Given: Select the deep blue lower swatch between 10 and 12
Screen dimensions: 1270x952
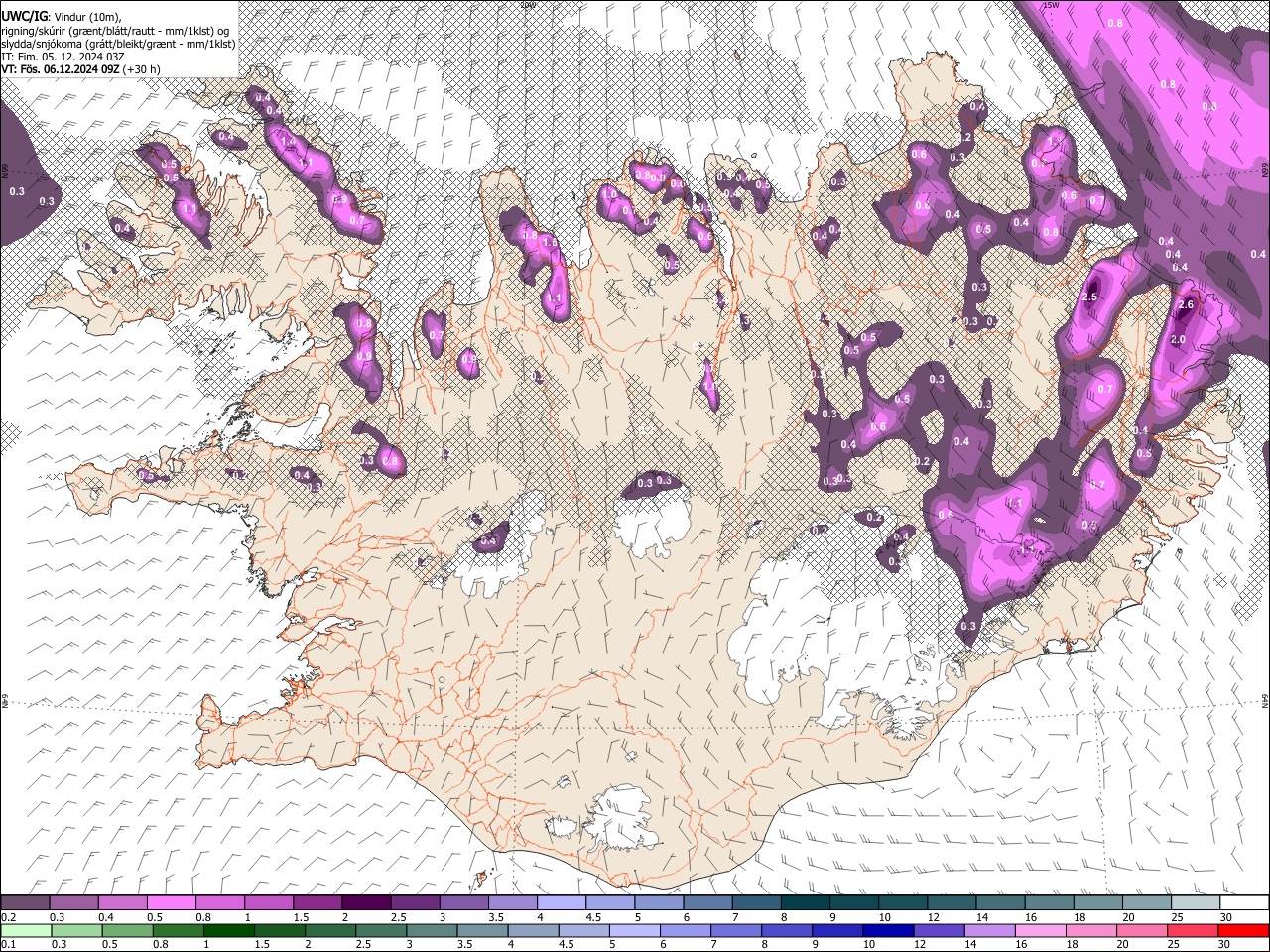Looking at the screenshot, I should click(888, 930).
